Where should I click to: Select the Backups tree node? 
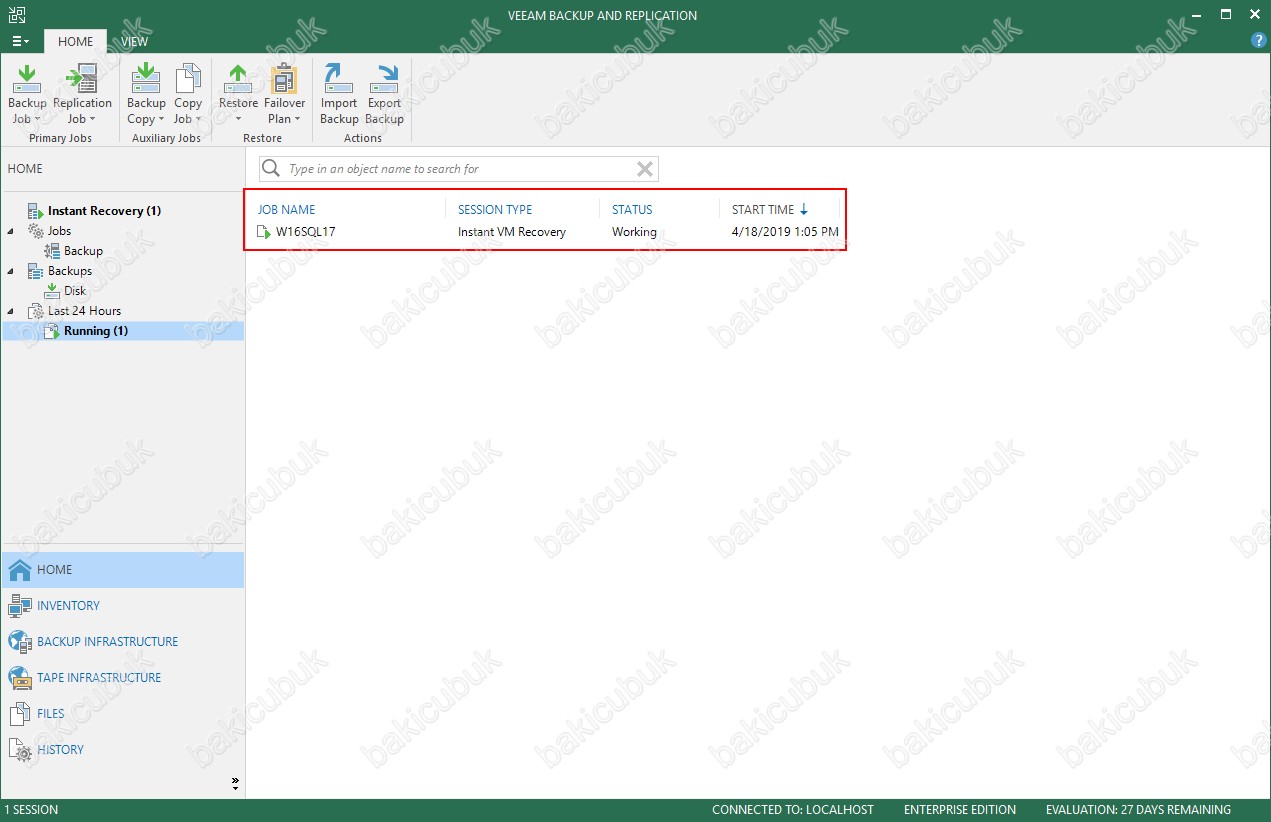point(70,271)
